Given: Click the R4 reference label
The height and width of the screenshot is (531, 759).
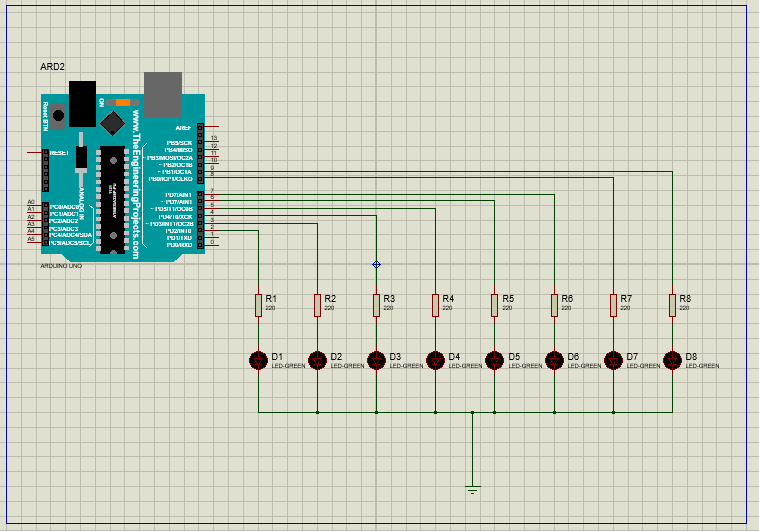Looking at the screenshot, I should (x=448, y=299).
